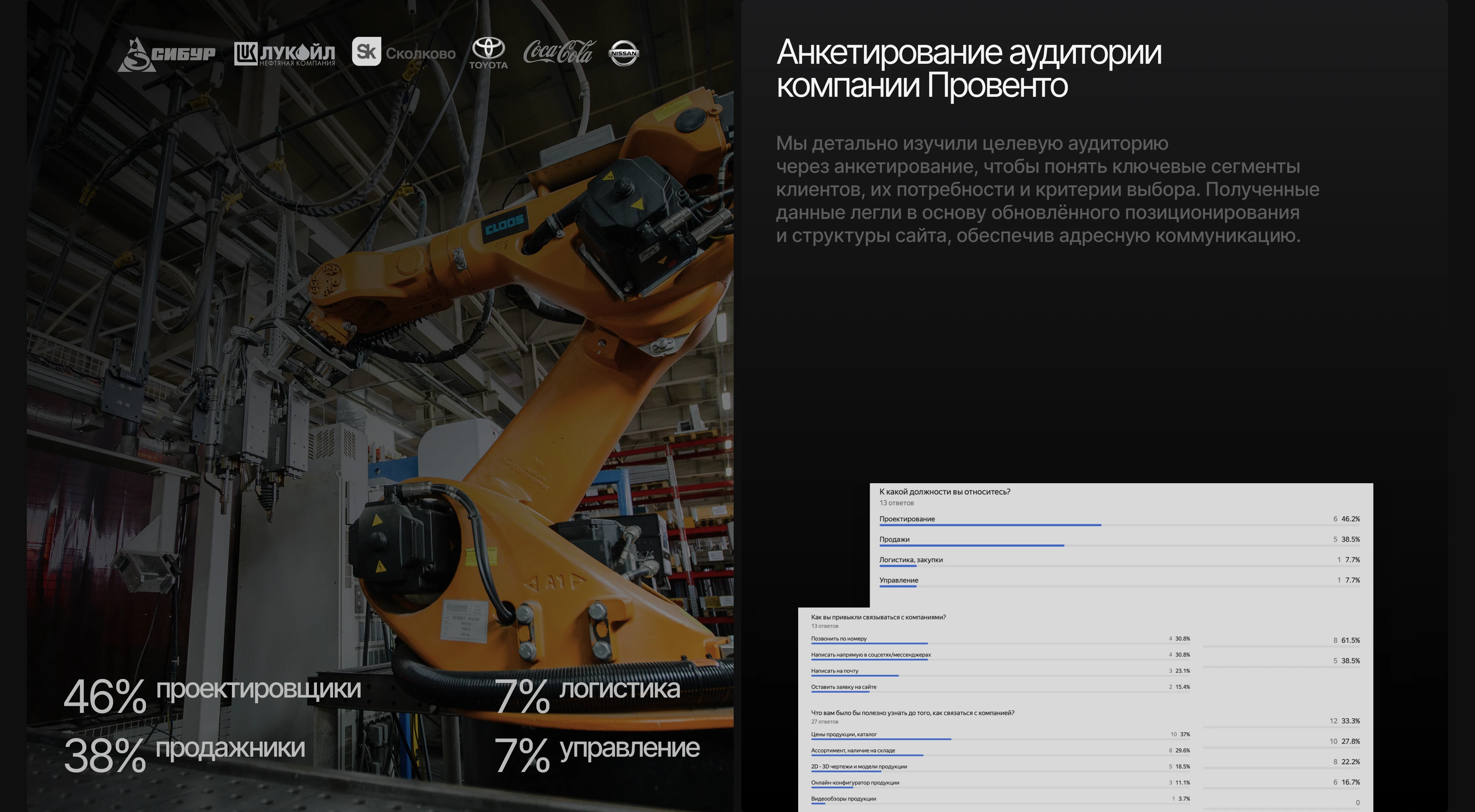Click the Продажи survey answer row
Image resolution: width=1475 pixels, height=812 pixels.
pos(894,539)
